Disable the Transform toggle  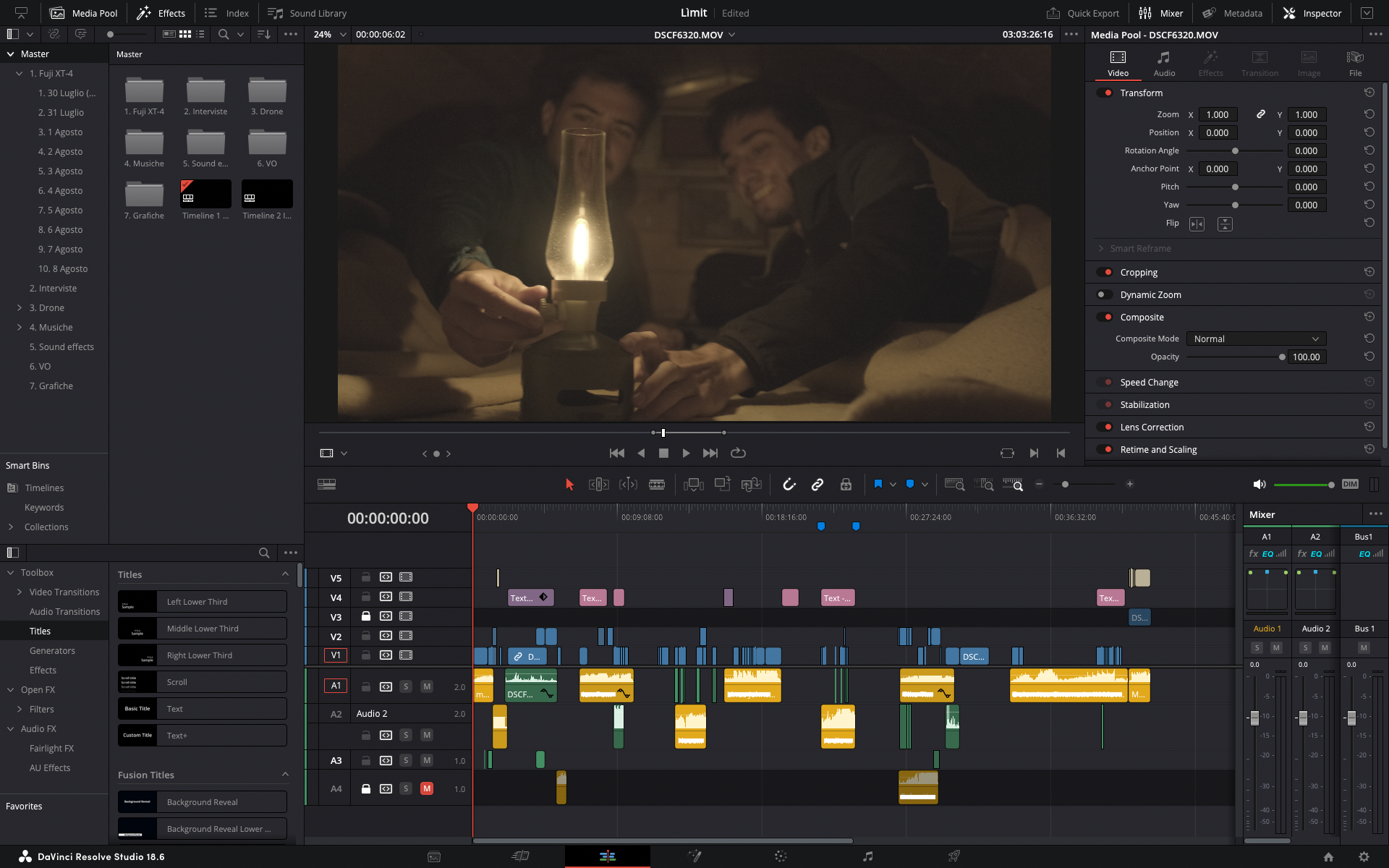pos(1105,93)
